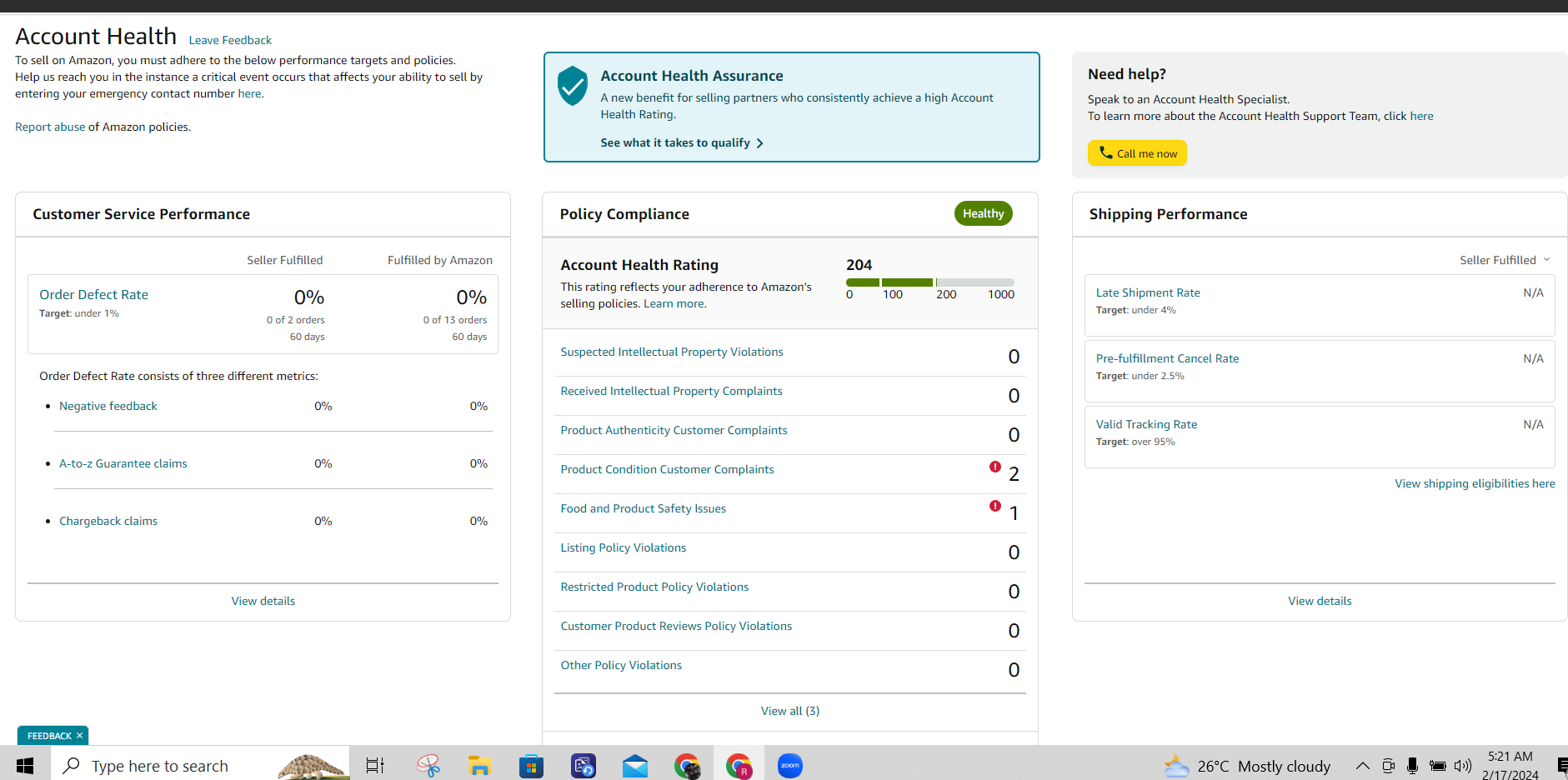Click the microphone icon in system tray
This screenshot has width=1568, height=780.
pos(1412,766)
